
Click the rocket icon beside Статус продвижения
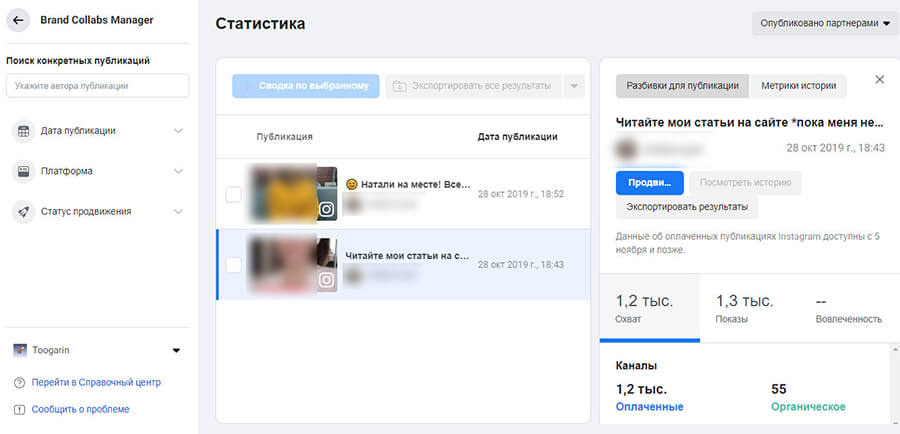tap(24, 211)
